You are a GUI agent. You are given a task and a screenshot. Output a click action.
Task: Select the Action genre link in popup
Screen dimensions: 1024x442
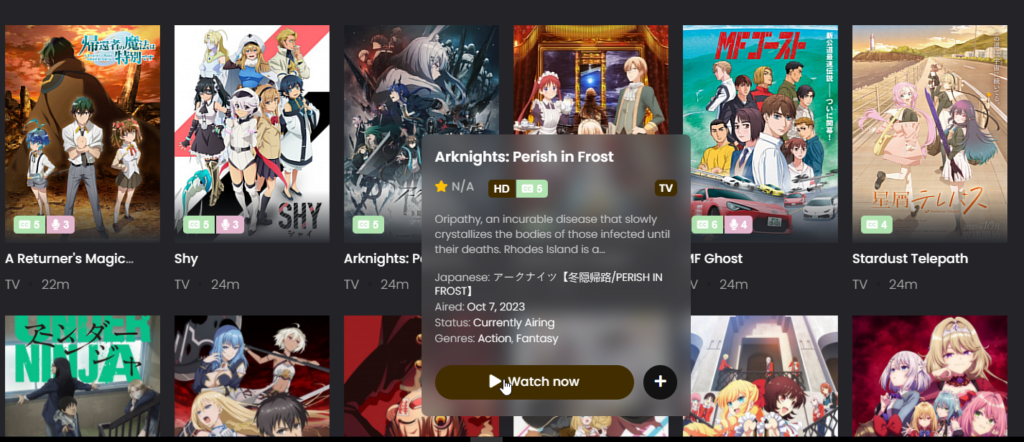click(x=493, y=339)
